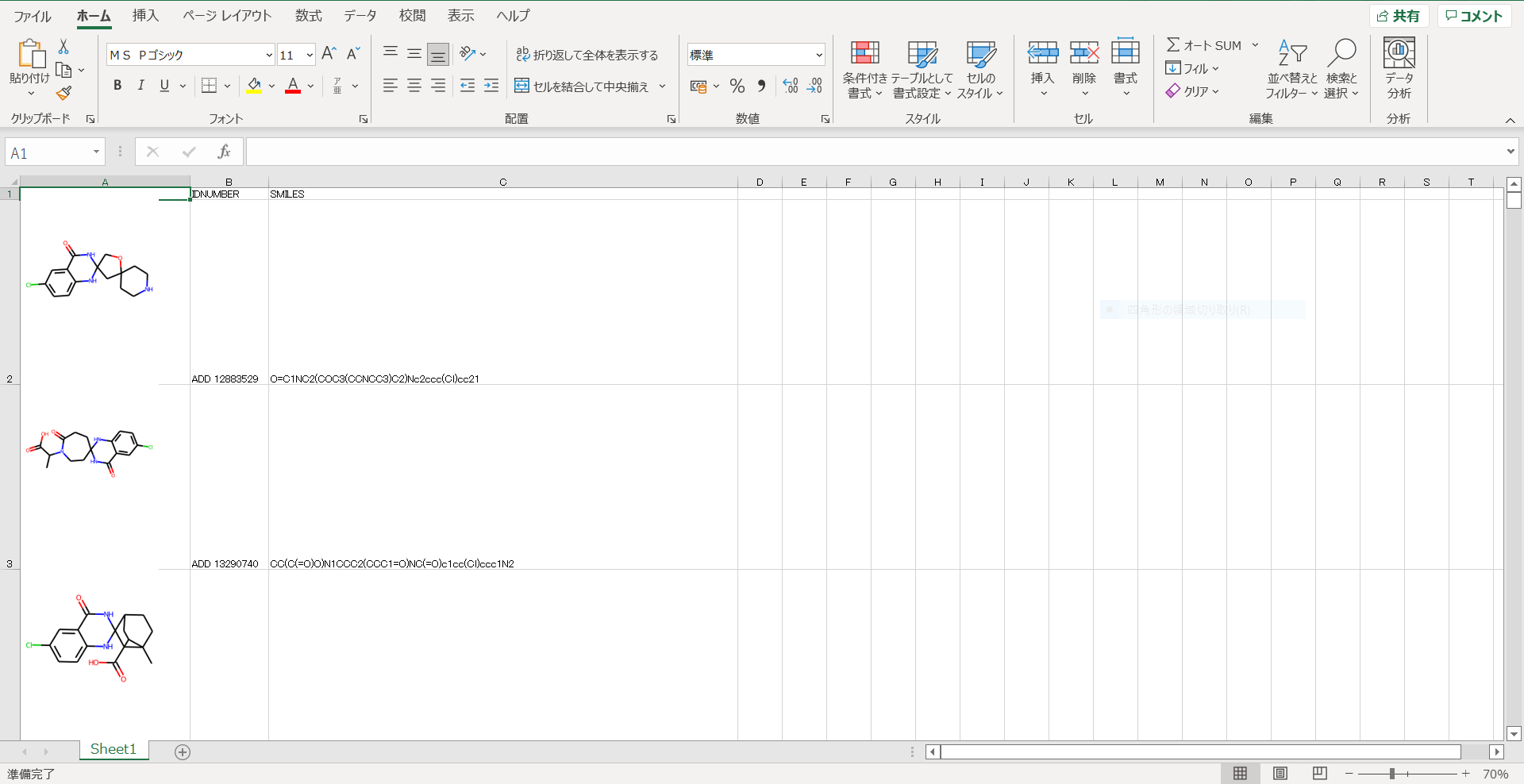The height and width of the screenshot is (784, 1524).
Task: Open Sort & Filter (並べ替えとフィルター)
Action: coord(1292,70)
